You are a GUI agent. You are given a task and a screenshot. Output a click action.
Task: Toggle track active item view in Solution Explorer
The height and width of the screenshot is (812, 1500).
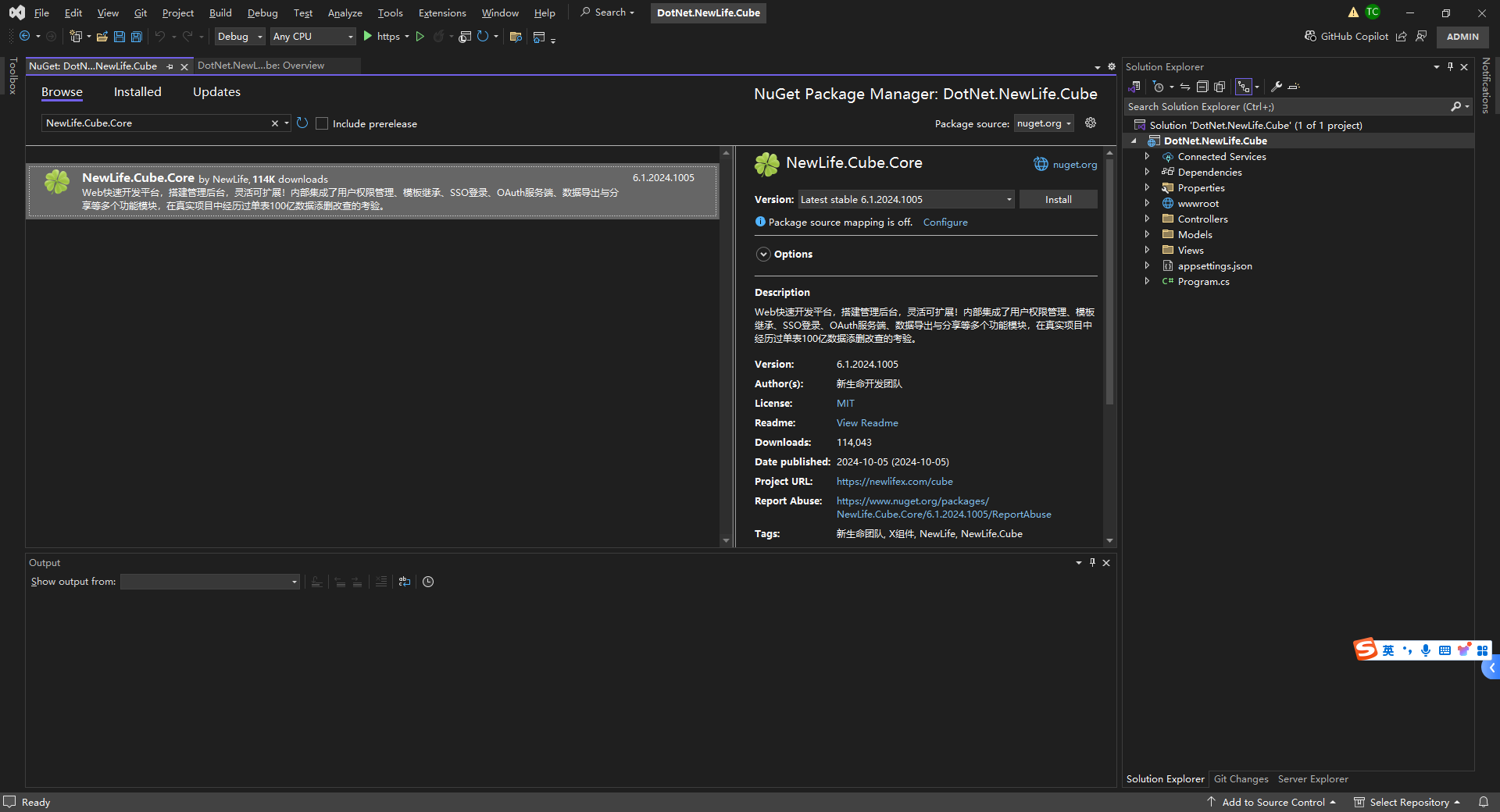point(1244,87)
